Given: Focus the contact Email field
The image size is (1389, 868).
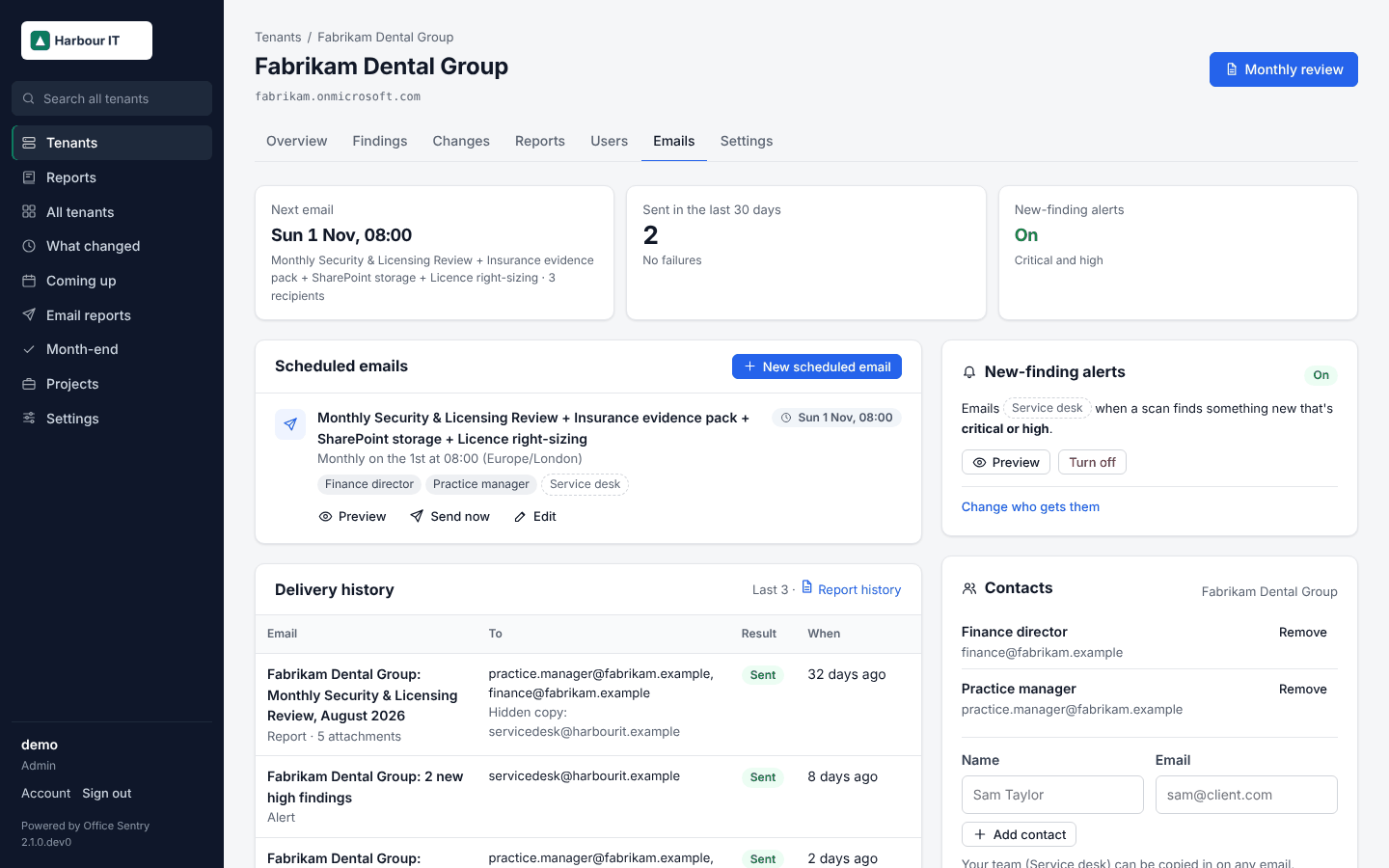Looking at the screenshot, I should click(x=1246, y=795).
